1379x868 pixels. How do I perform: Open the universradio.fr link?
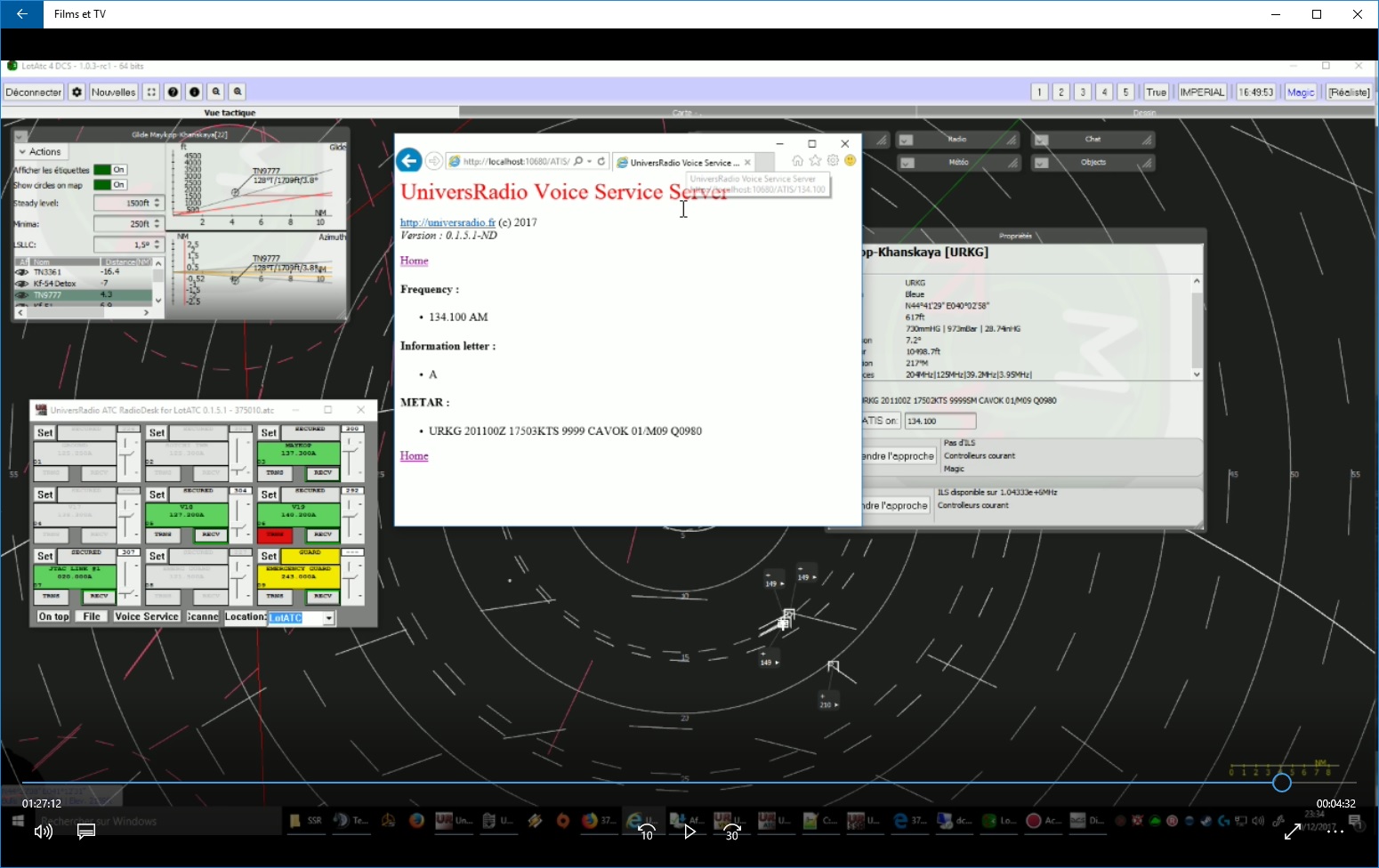pos(448,222)
